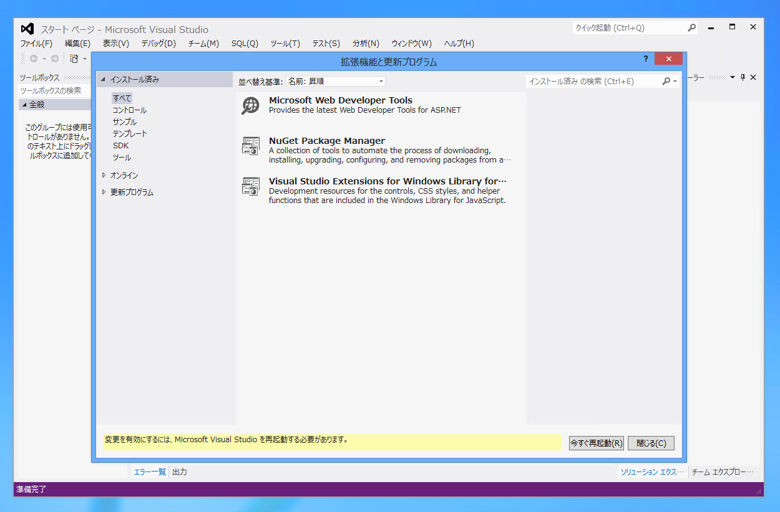The width and height of the screenshot is (780, 512).
Task: Switch to the ソリューション エクスプローラー tab
Action: [652, 472]
